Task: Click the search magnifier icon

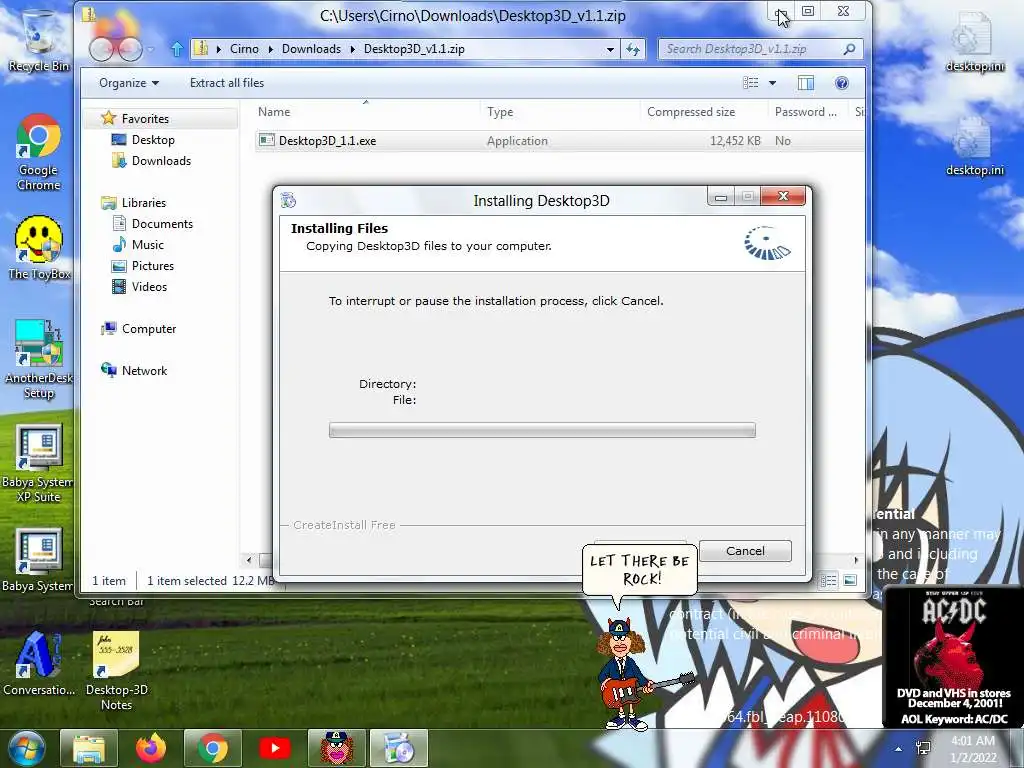Action: click(849, 49)
